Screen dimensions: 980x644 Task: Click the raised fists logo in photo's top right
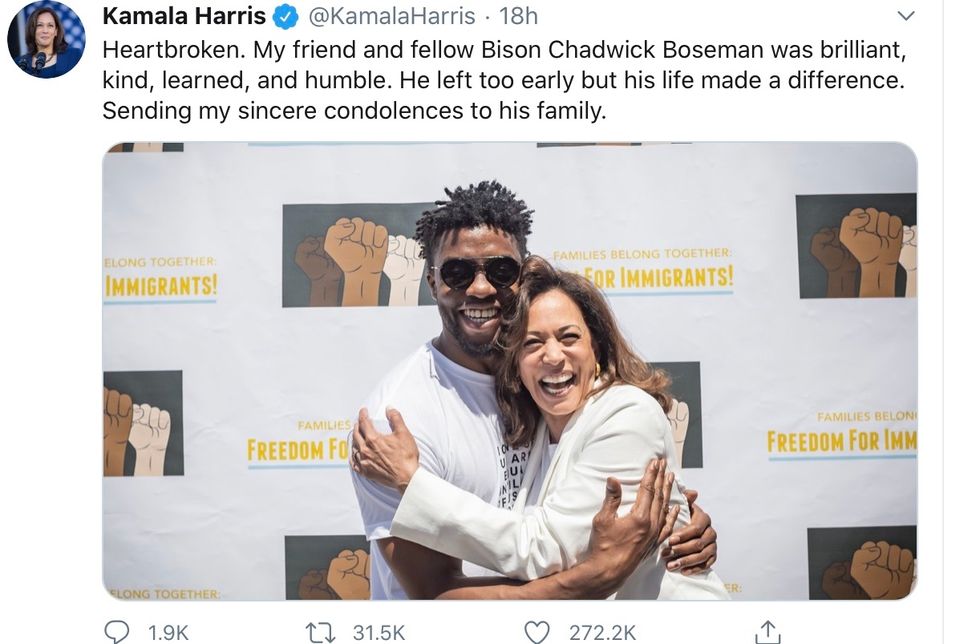(x=858, y=246)
